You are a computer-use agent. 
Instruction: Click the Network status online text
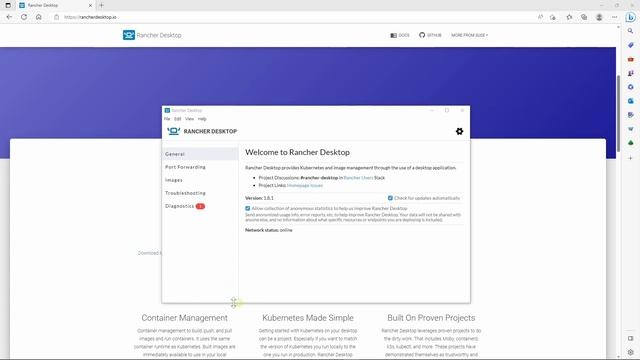point(269,230)
